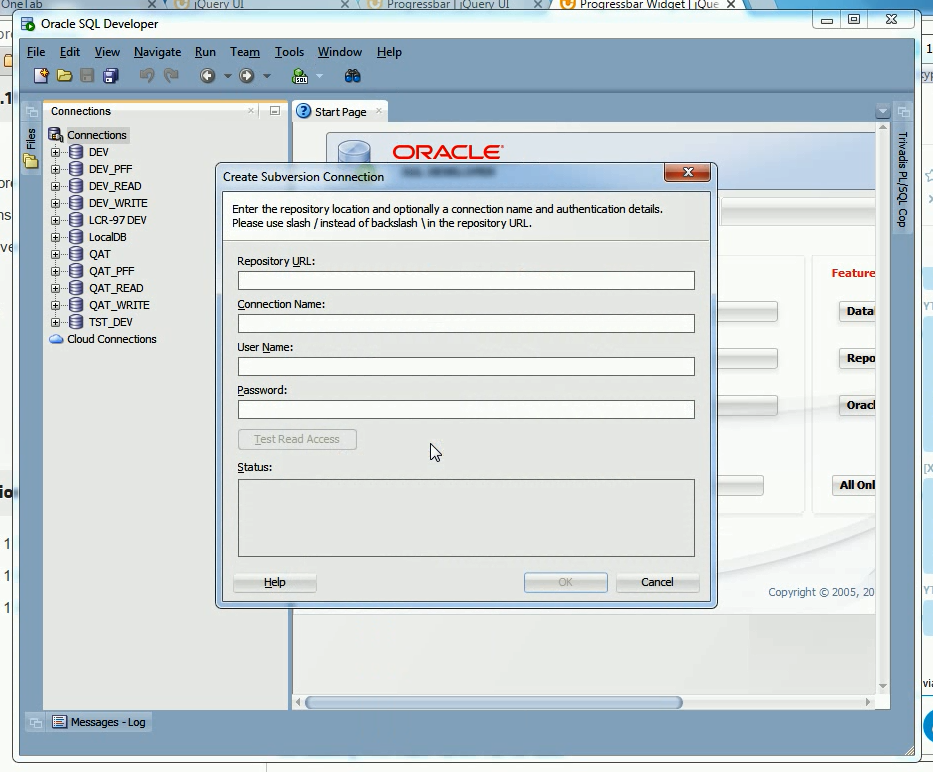This screenshot has width=933, height=772.
Task: Expand the DEV_READ connection node
Action: 55,186
